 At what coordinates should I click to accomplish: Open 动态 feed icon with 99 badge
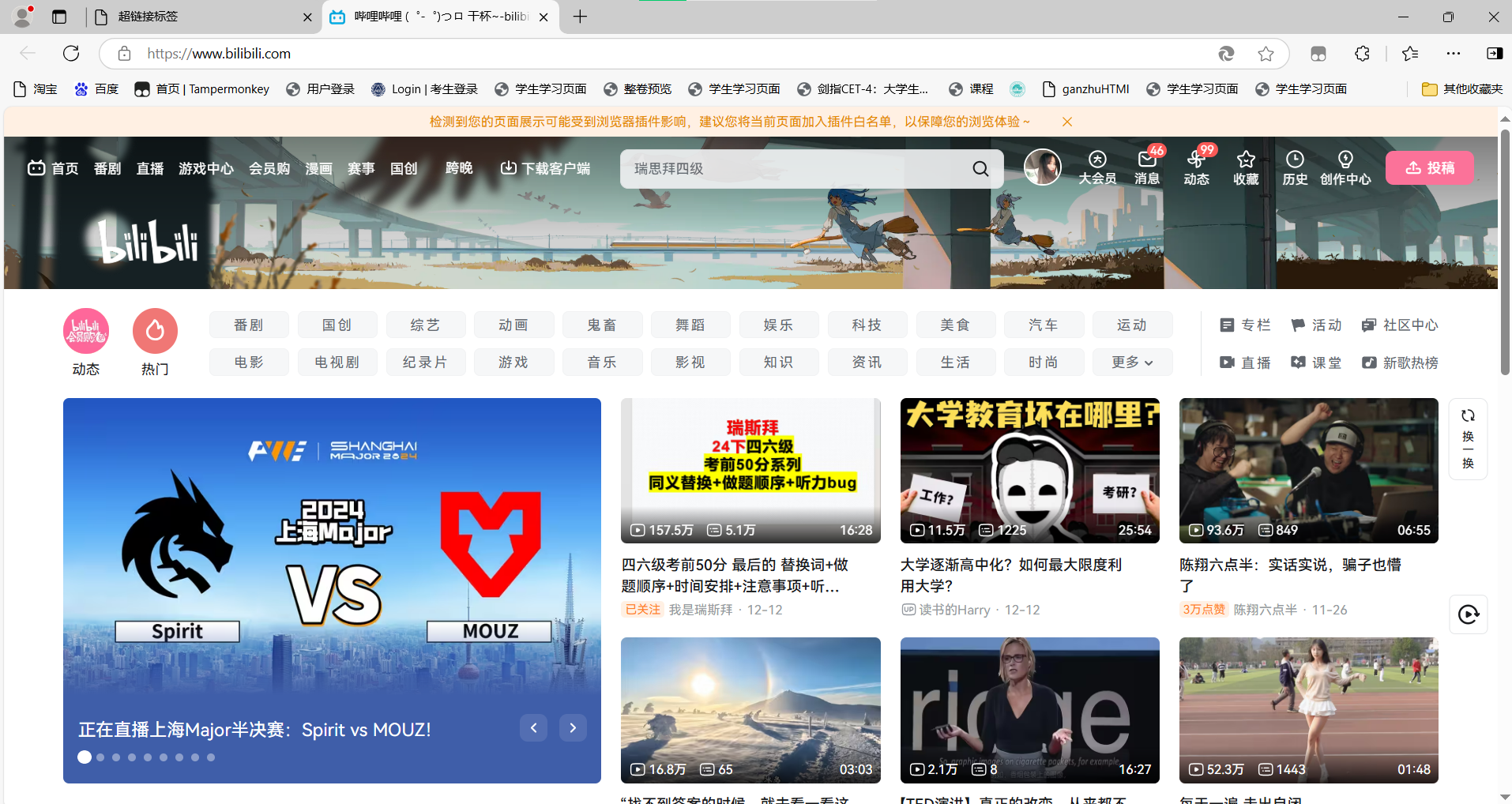[x=1196, y=168]
